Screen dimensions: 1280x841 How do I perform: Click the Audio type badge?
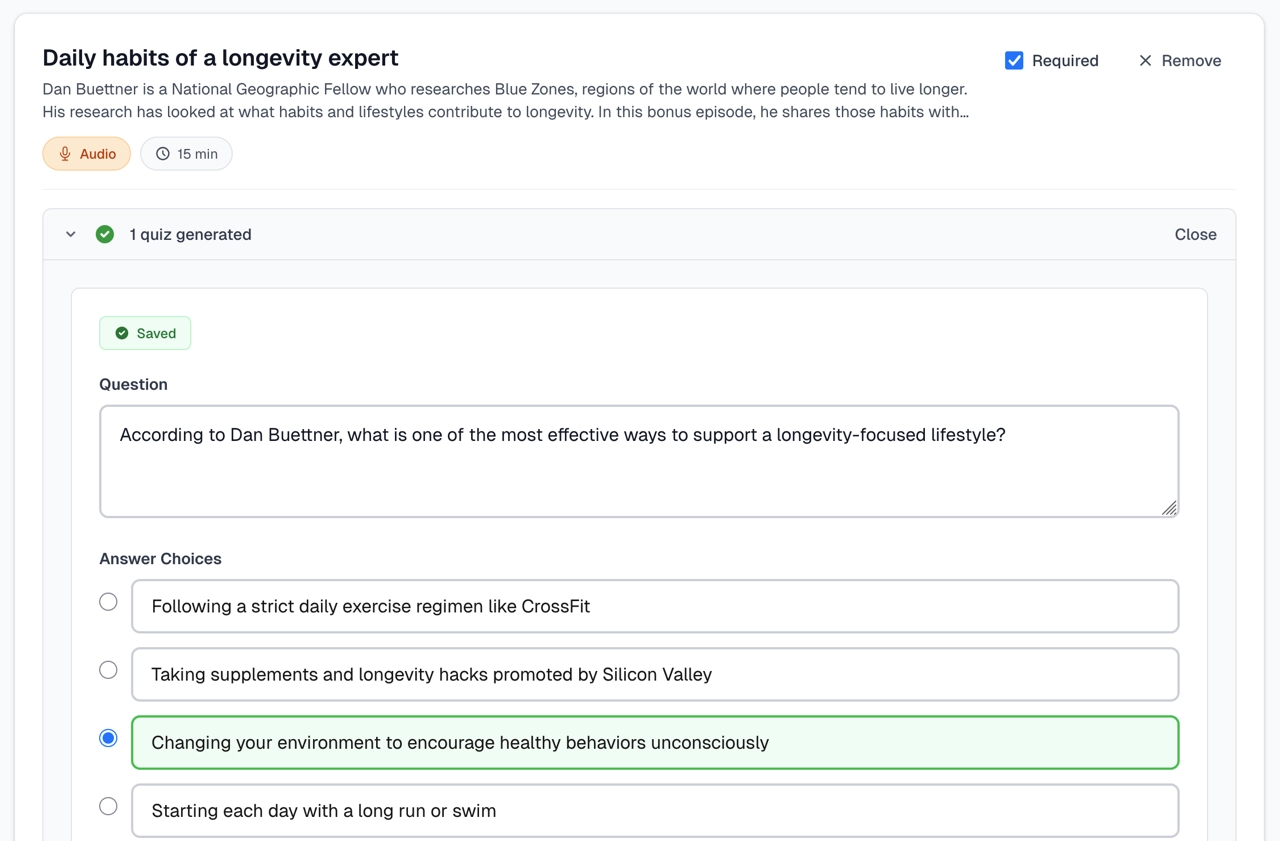tap(87, 154)
